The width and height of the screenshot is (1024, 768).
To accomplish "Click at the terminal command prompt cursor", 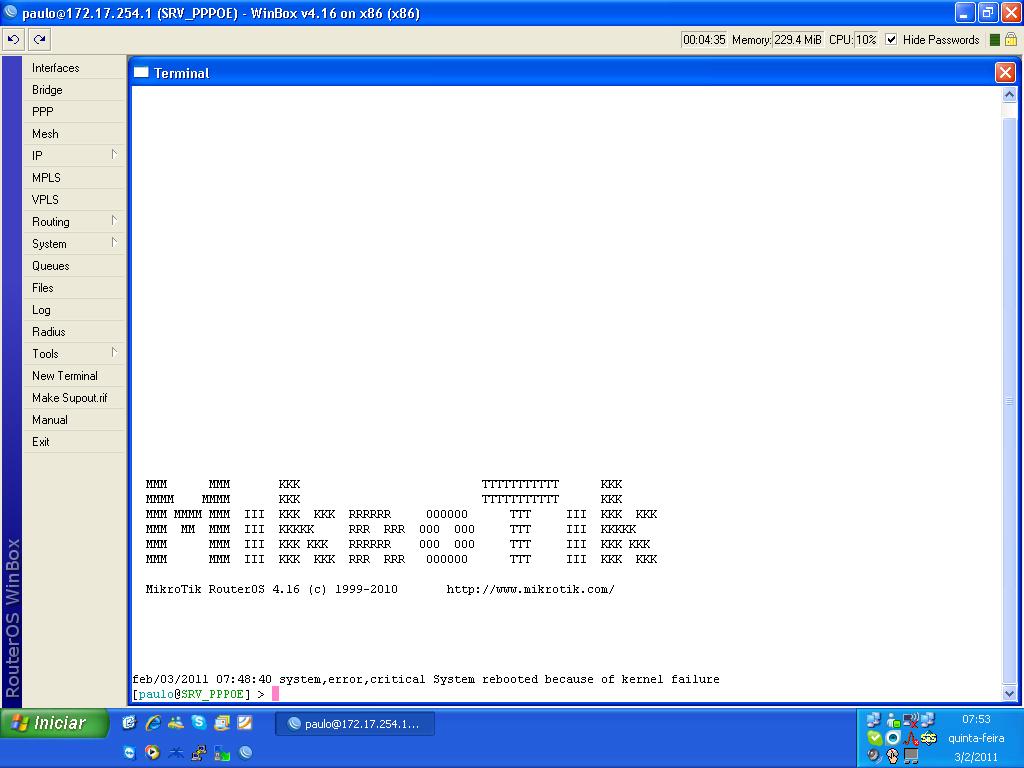I will click(x=276, y=694).
